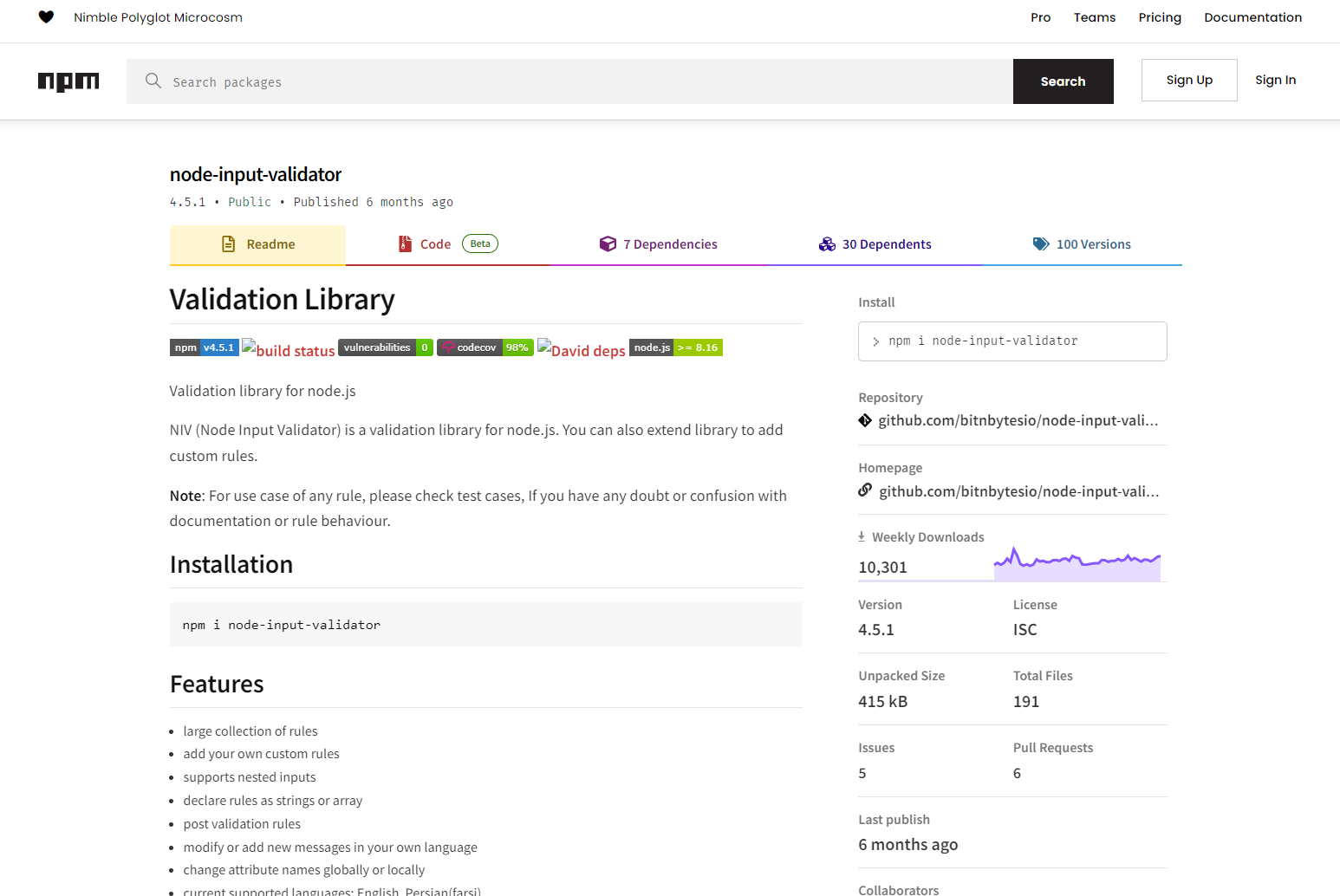
Task: Open the npm v4.5.1 badge
Action: (x=205, y=347)
